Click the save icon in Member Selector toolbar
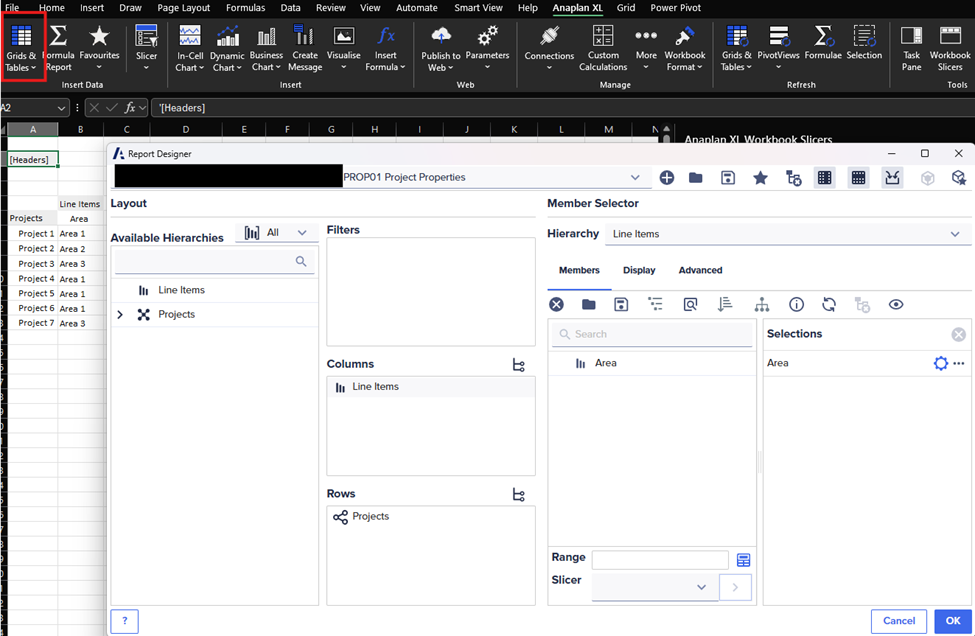975x636 pixels. click(x=621, y=304)
